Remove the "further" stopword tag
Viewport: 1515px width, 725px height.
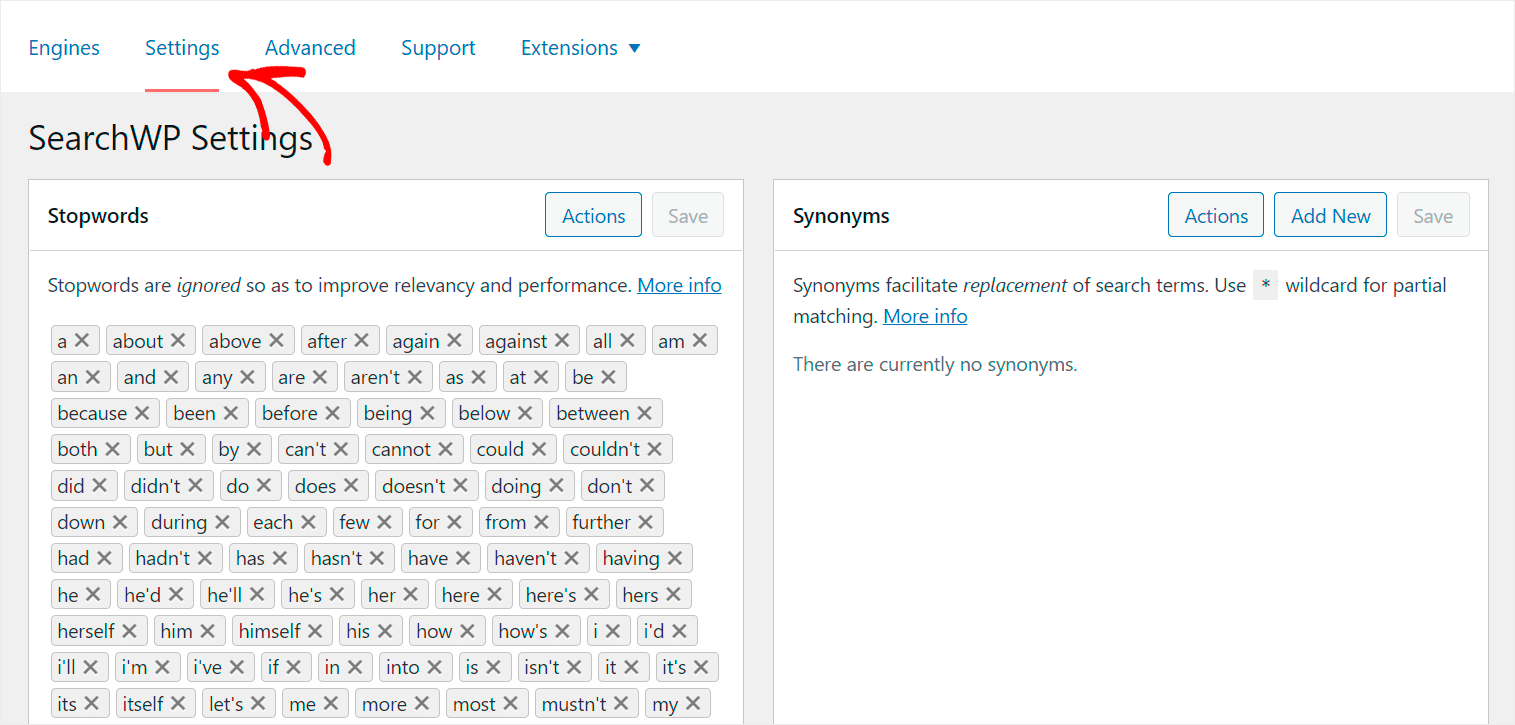pos(646,522)
